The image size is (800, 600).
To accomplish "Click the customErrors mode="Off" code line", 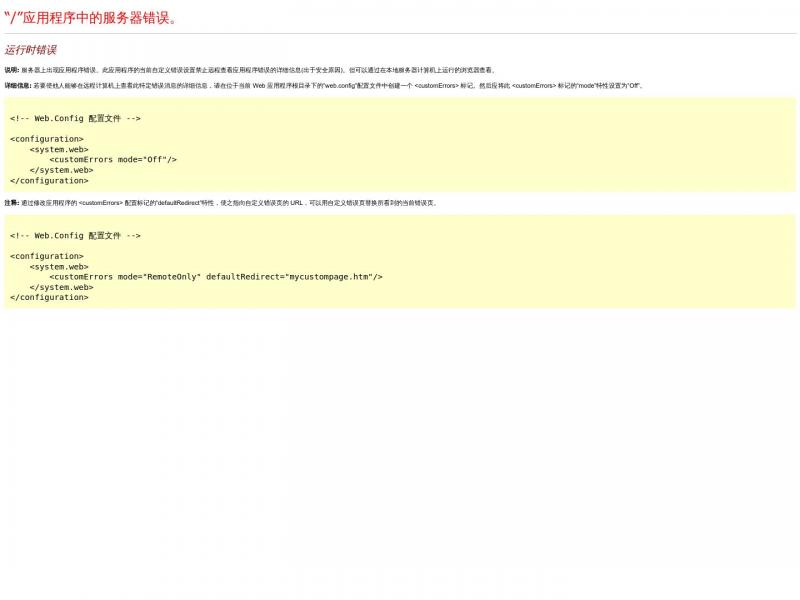I will (x=113, y=160).
